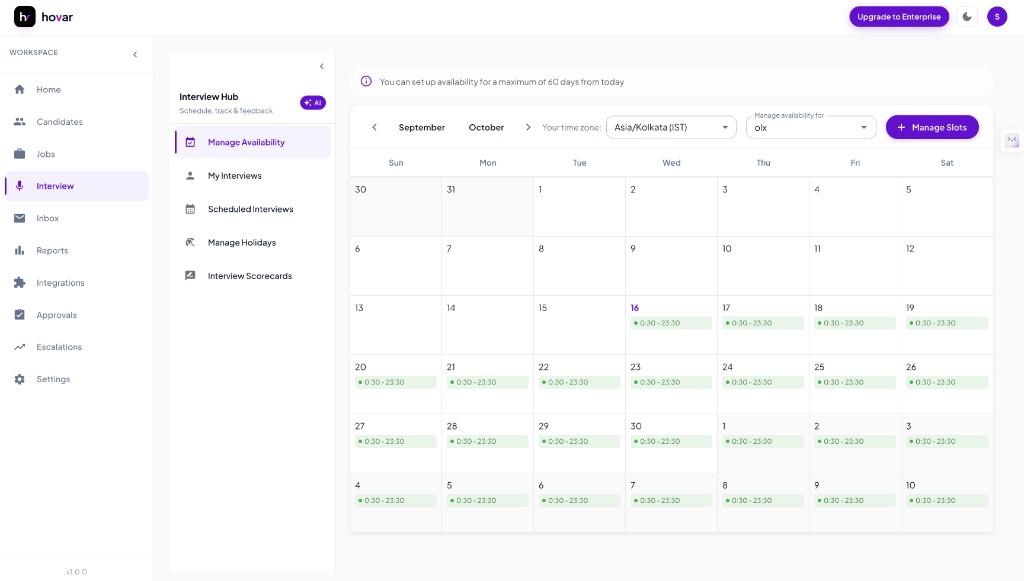The width and height of the screenshot is (1024, 581).
Task: Click the Wed column header
Action: 671,163
